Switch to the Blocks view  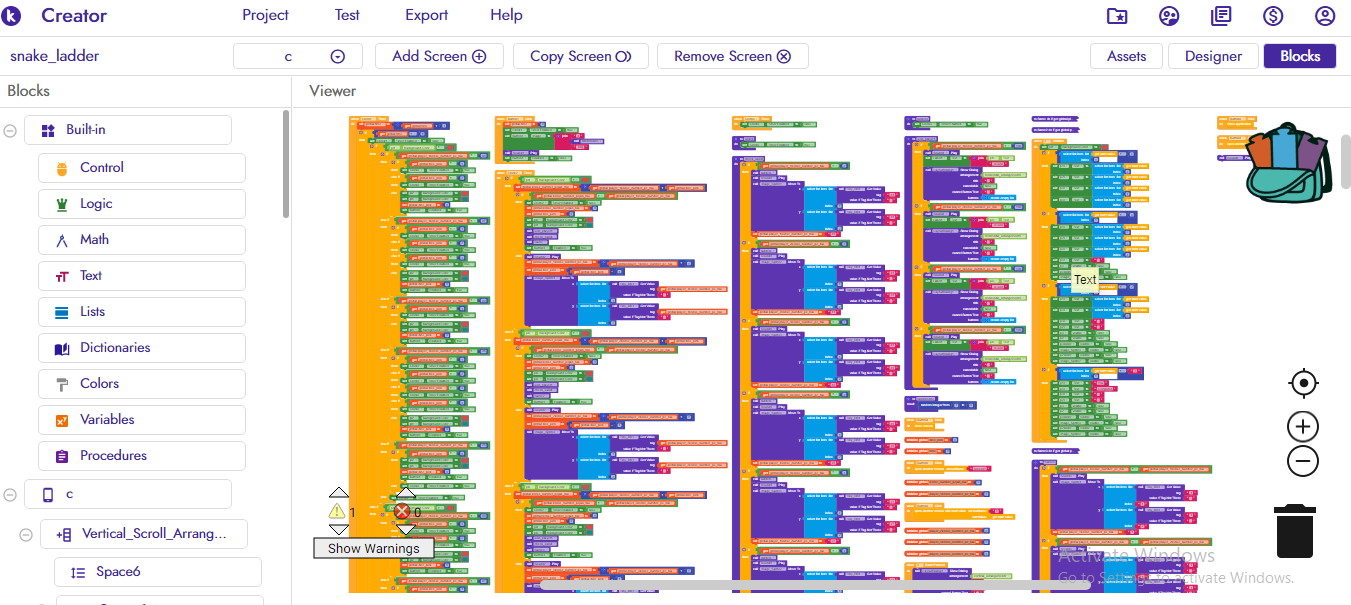pos(1300,56)
